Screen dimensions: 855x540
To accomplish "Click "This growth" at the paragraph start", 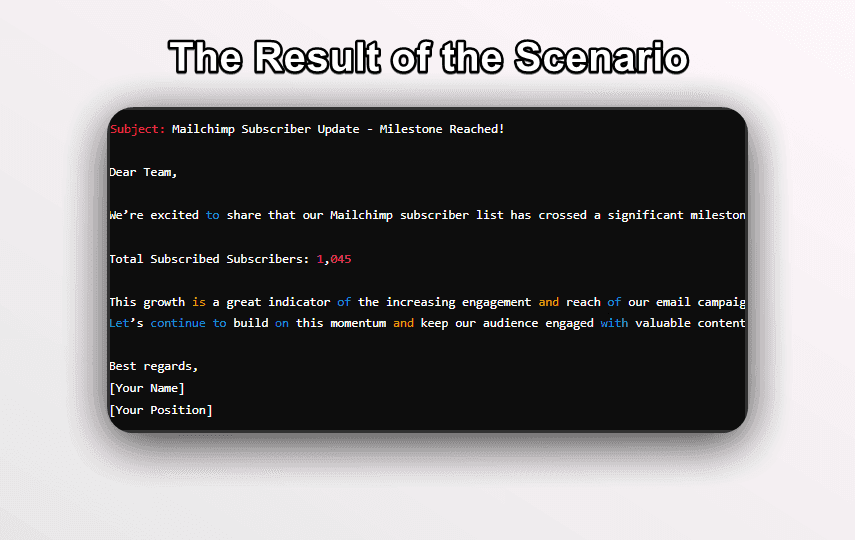I will pyautogui.click(x=146, y=302).
